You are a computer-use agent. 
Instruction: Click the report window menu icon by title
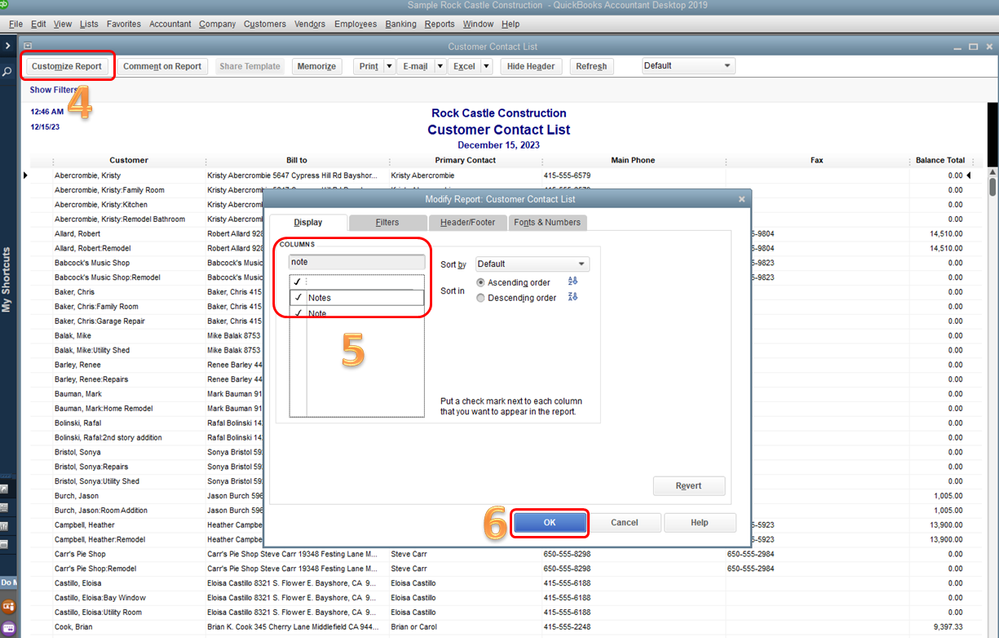tap(27, 46)
